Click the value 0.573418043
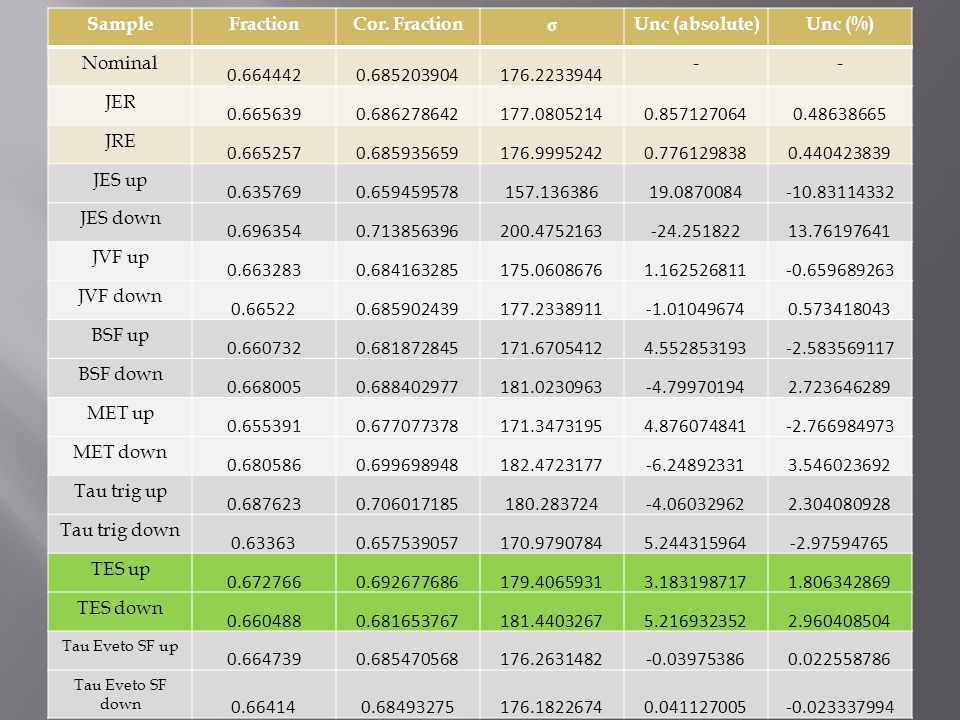Screen dimensions: 960x720 [839, 309]
